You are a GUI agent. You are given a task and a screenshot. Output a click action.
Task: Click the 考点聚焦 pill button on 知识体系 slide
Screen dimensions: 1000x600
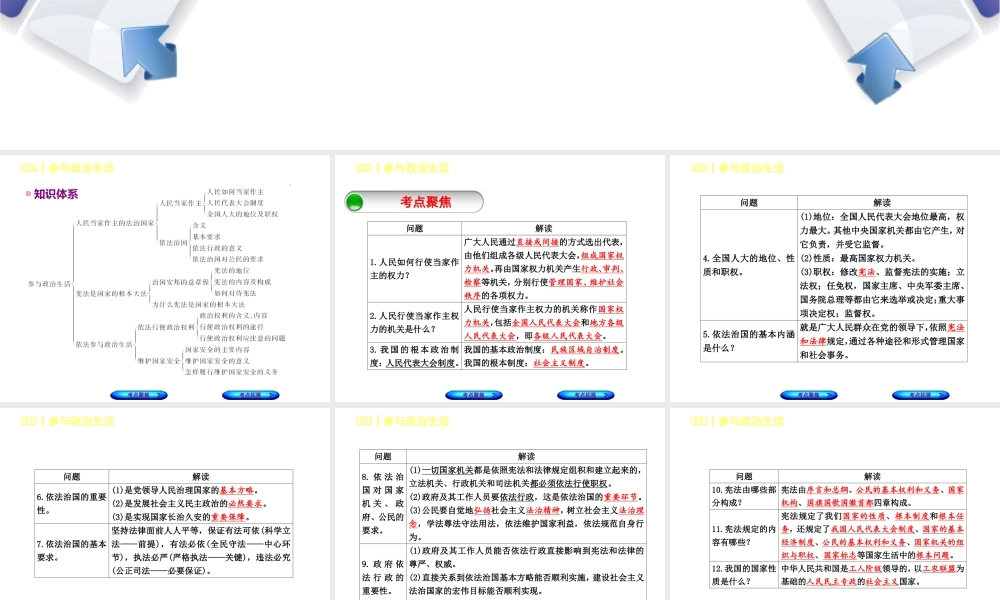[x=139, y=395]
